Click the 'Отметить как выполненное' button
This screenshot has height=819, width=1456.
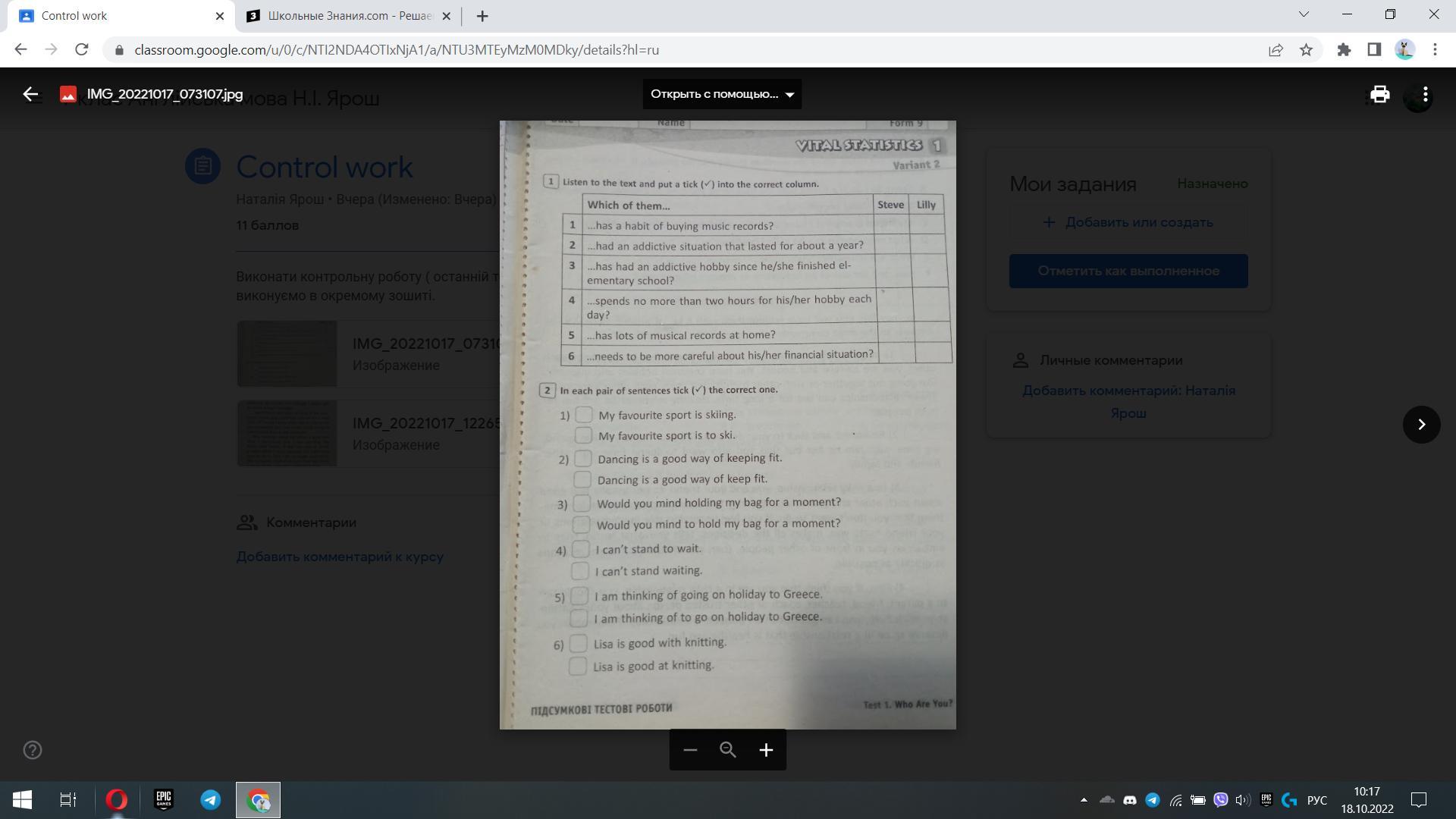tap(1128, 271)
